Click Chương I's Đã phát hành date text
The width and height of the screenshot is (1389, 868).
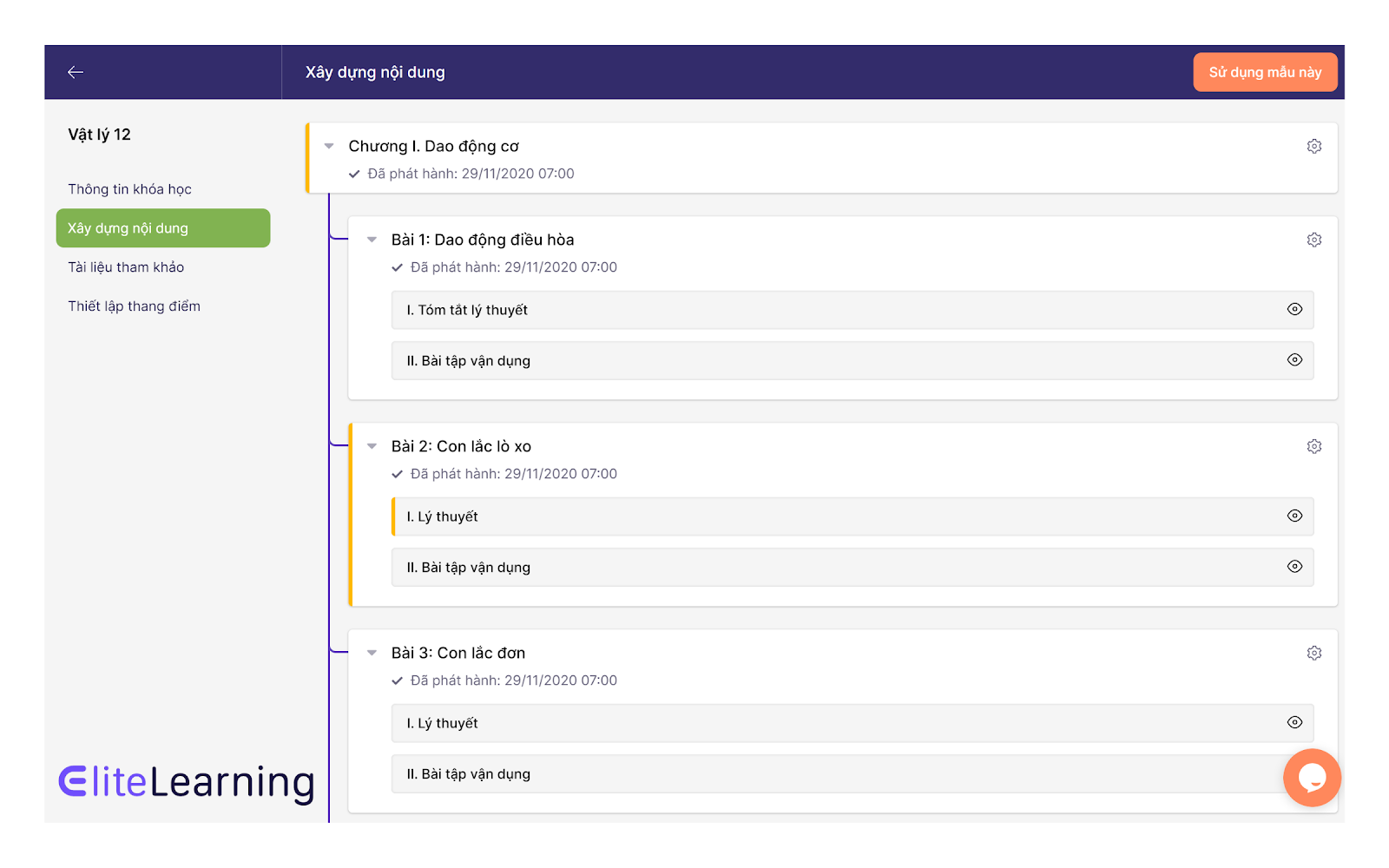(x=471, y=174)
